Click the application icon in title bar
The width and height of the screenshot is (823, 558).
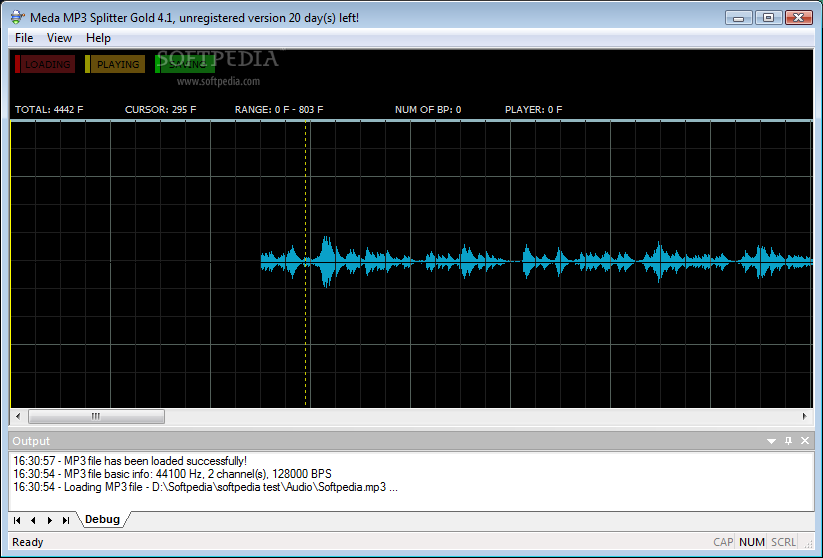click(x=17, y=17)
